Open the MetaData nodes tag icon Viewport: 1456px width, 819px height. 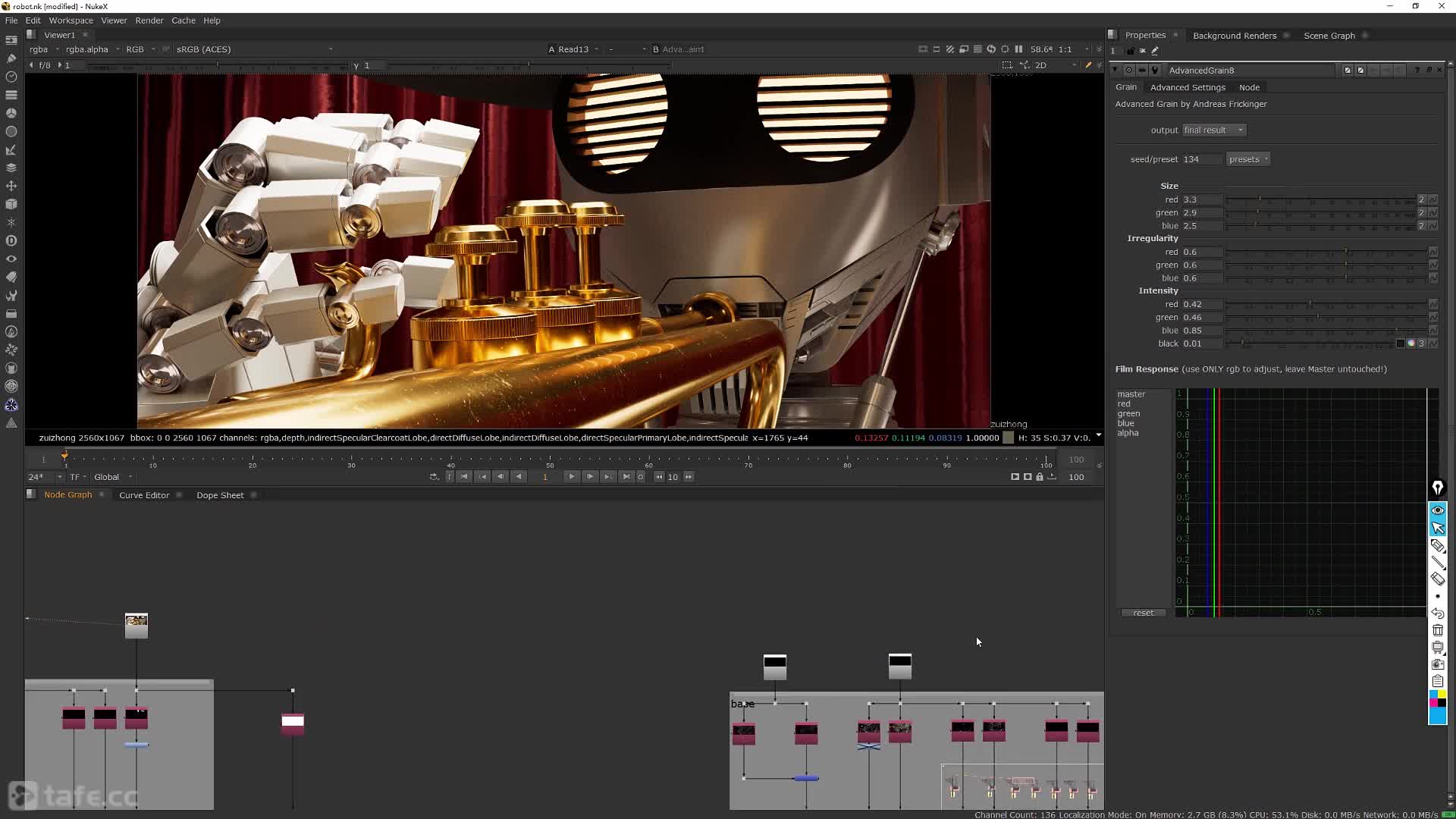tap(11, 277)
